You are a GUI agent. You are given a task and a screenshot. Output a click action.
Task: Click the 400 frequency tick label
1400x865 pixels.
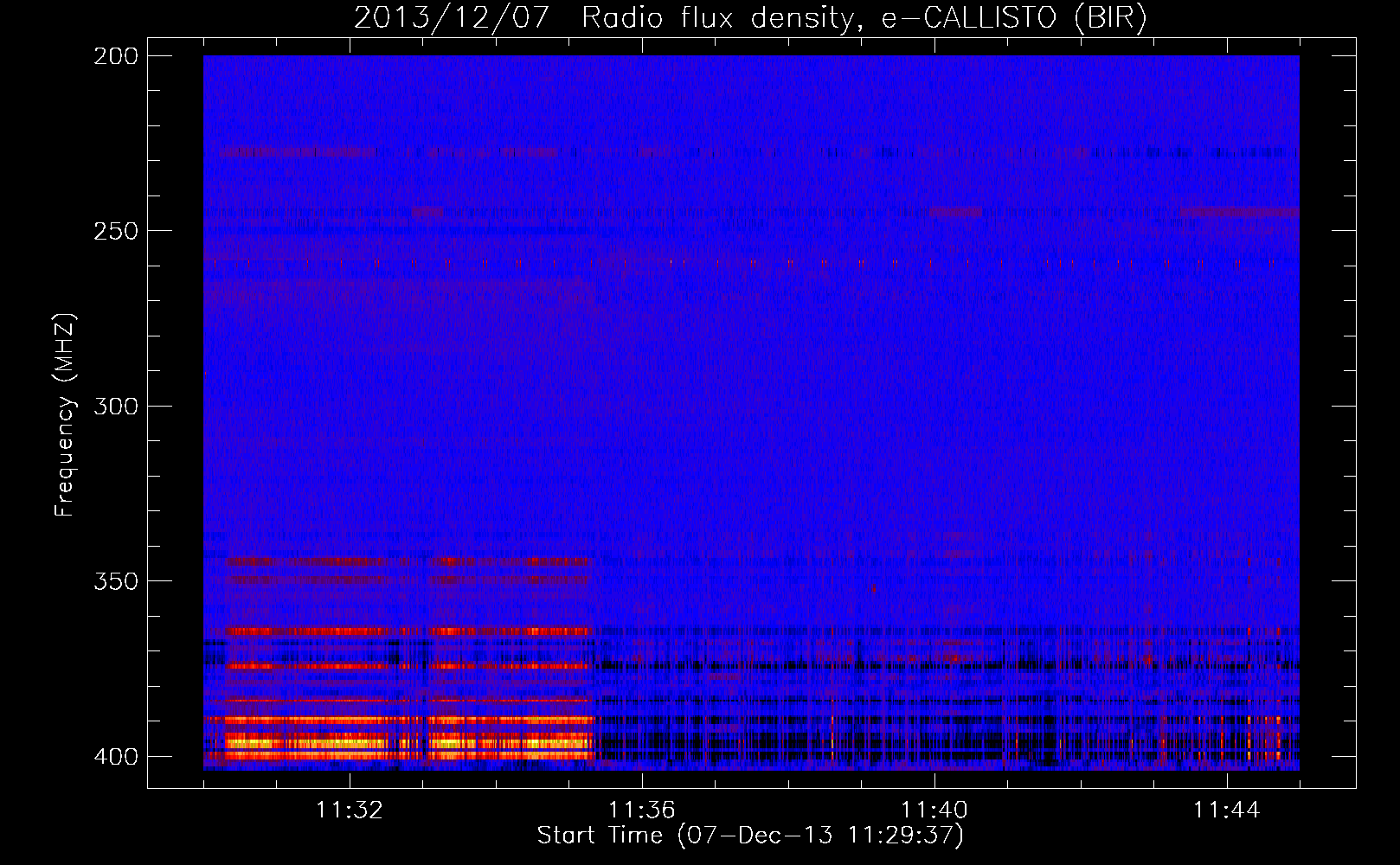click(115, 756)
